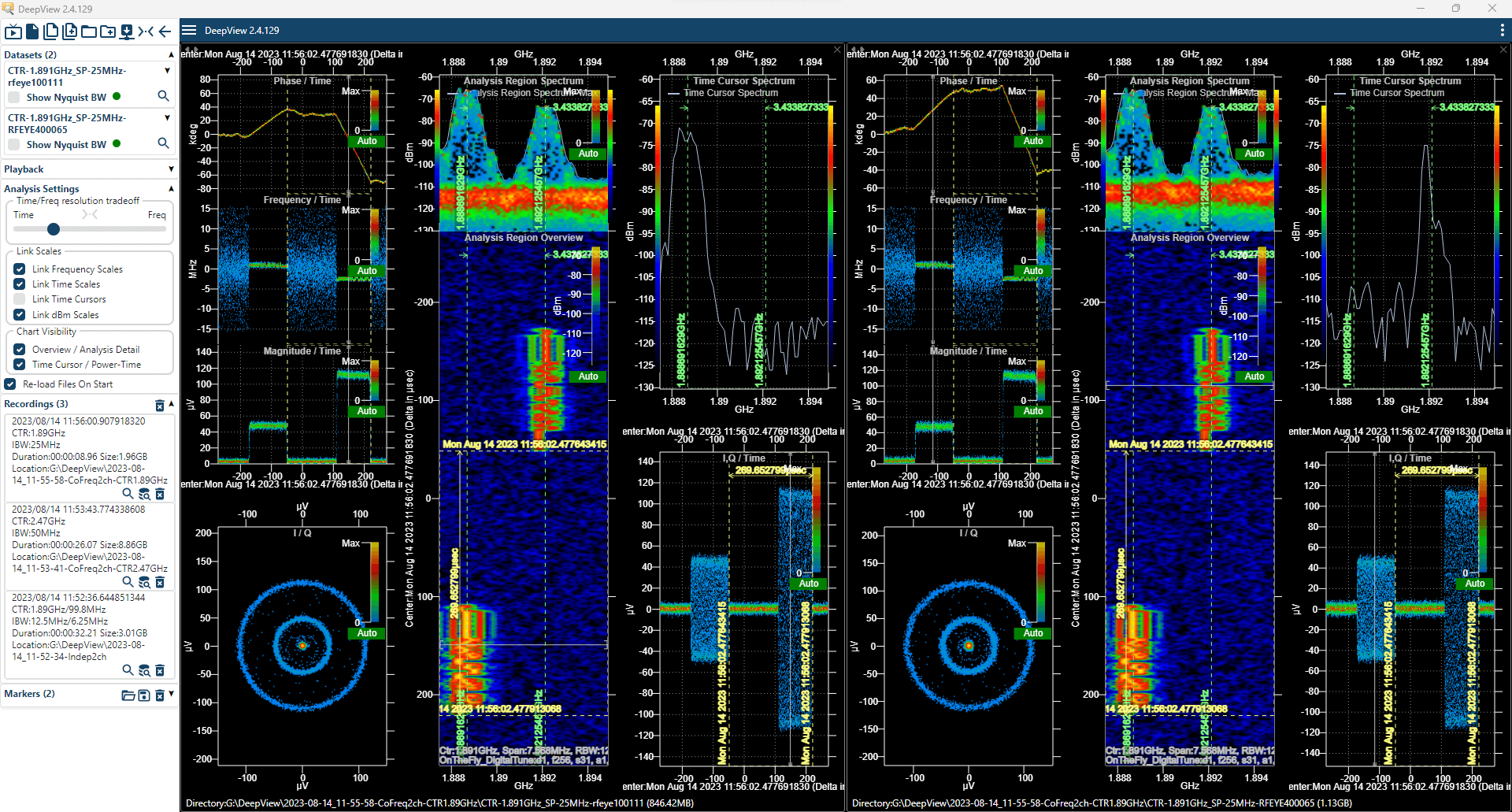Enable Show Nyquist BW for RFEYE400065

[13, 143]
